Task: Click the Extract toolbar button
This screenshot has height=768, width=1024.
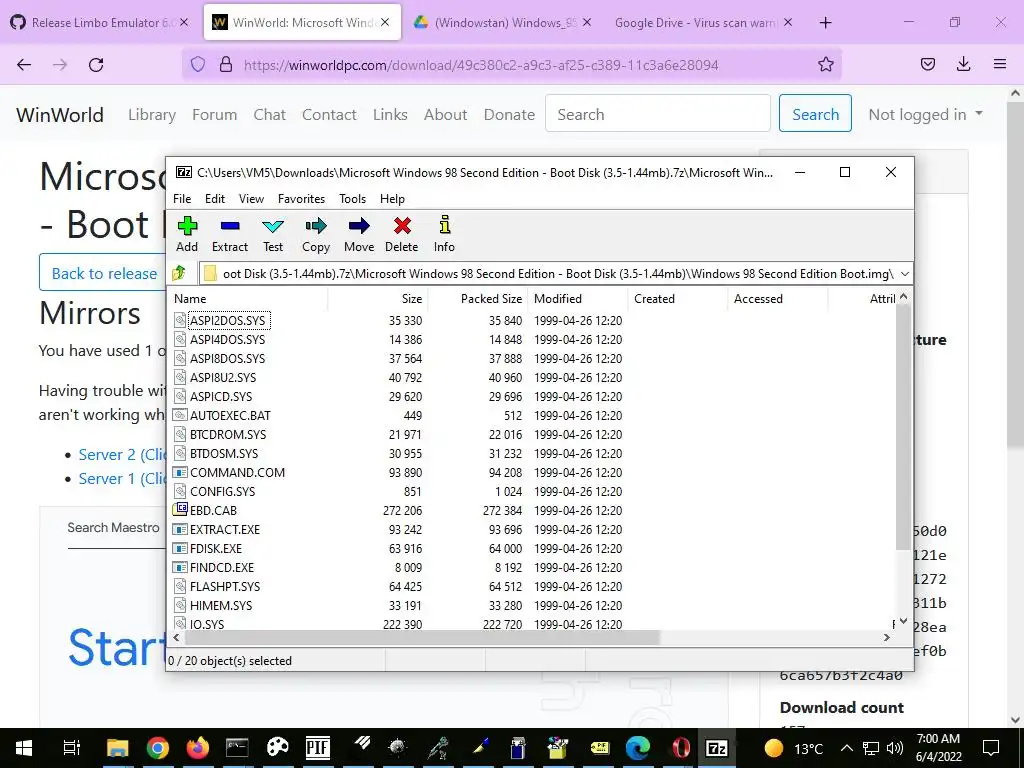Action: (x=230, y=234)
